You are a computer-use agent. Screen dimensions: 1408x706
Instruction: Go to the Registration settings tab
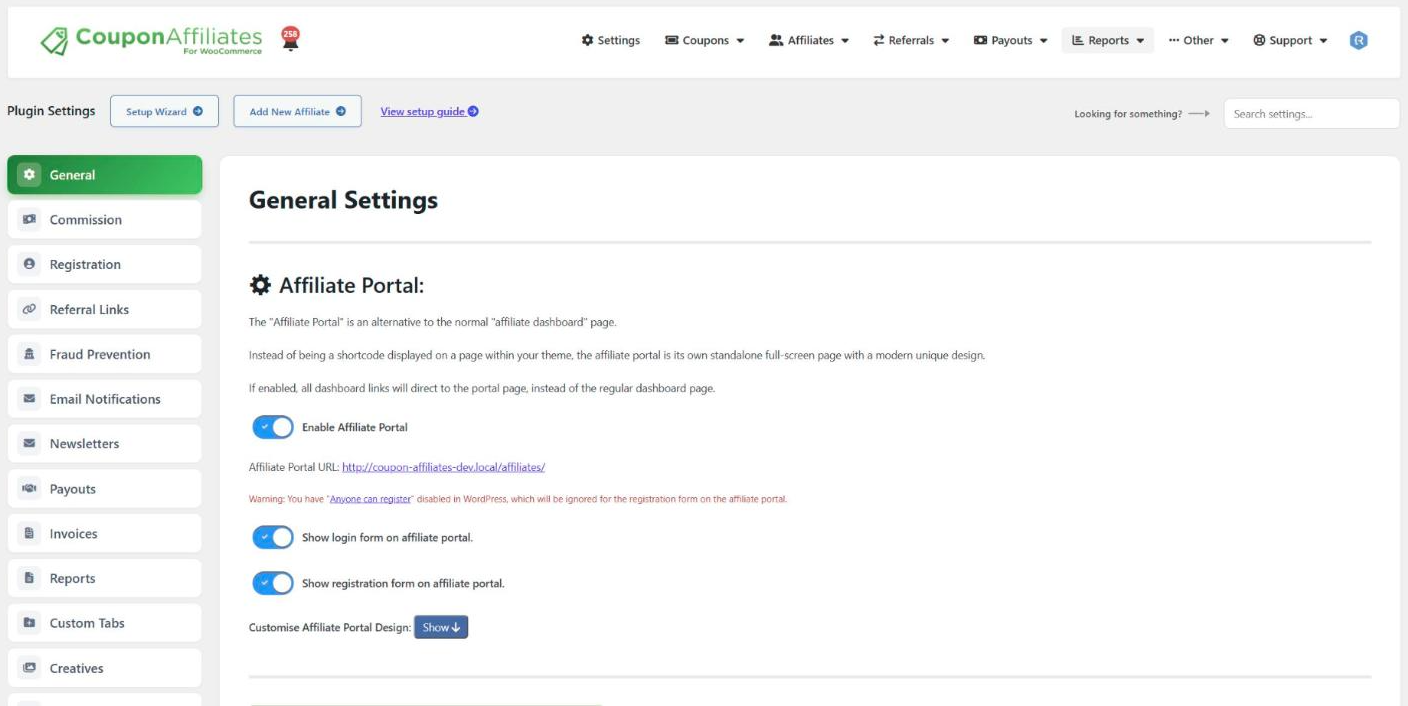(105, 264)
